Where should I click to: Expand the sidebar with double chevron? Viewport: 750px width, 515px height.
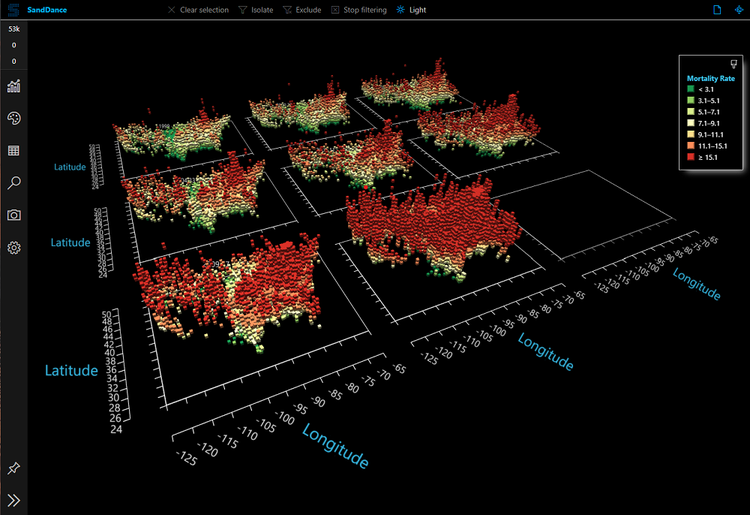pyautogui.click(x=14, y=500)
